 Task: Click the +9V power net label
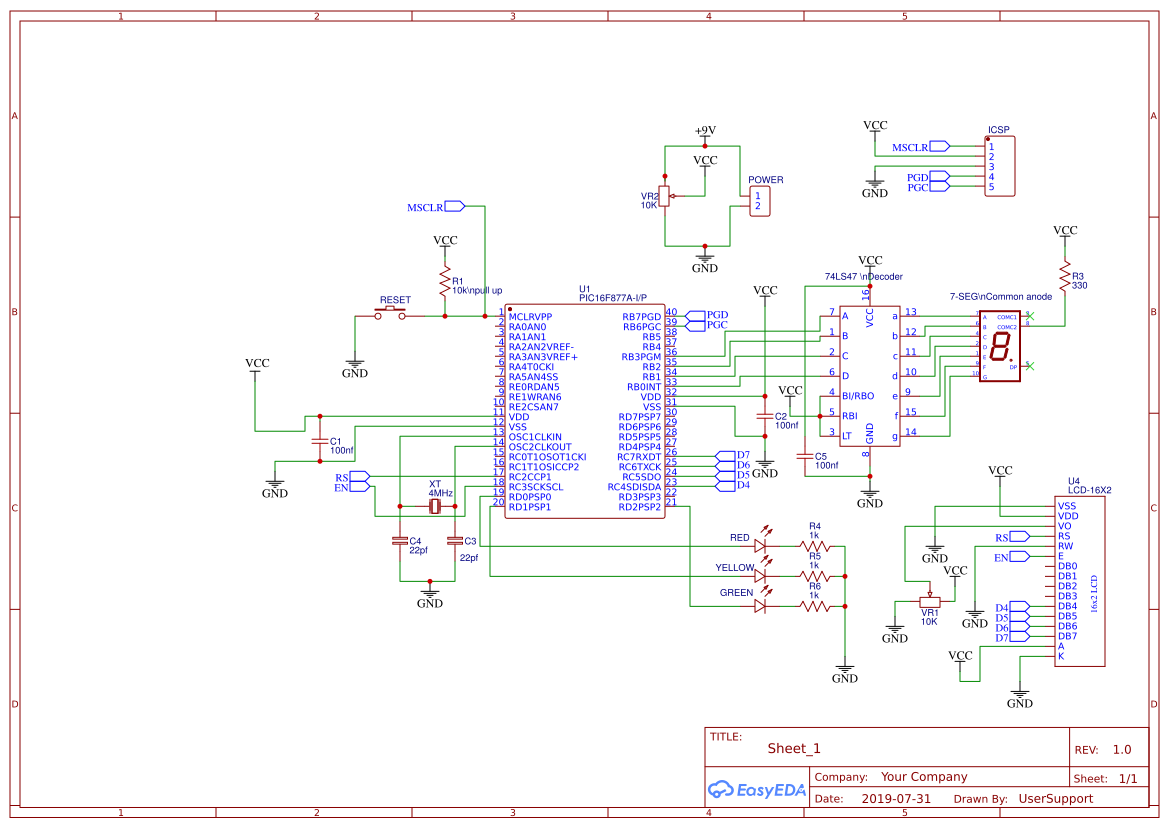(x=704, y=130)
